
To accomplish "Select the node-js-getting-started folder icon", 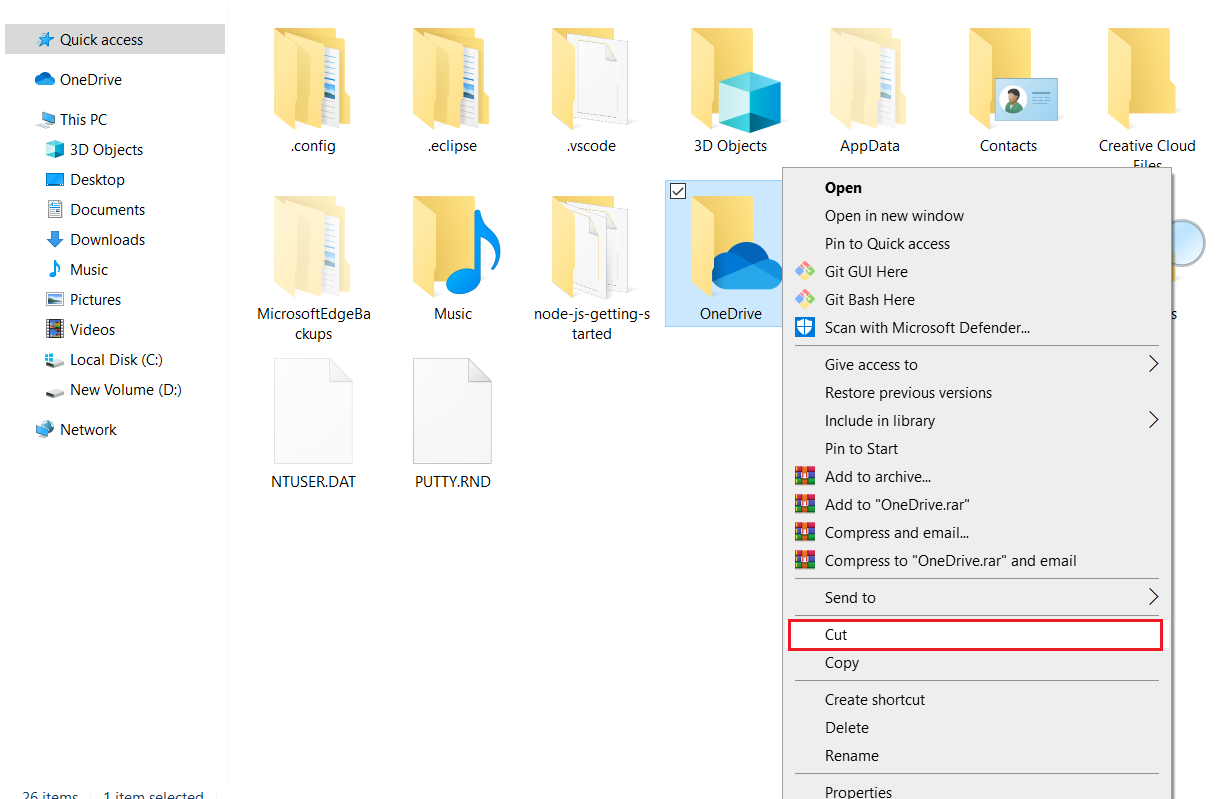I will 590,247.
